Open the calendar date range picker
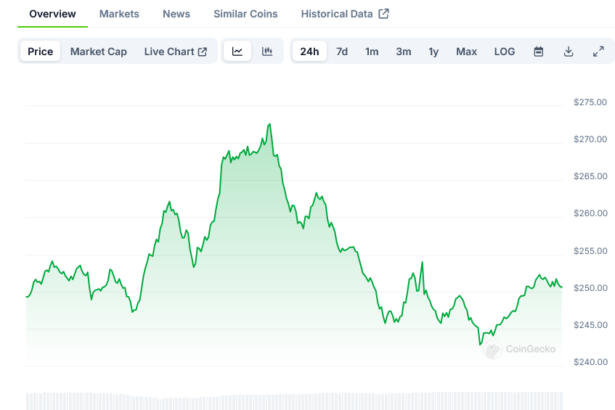615x410 pixels. pyautogui.click(x=538, y=51)
